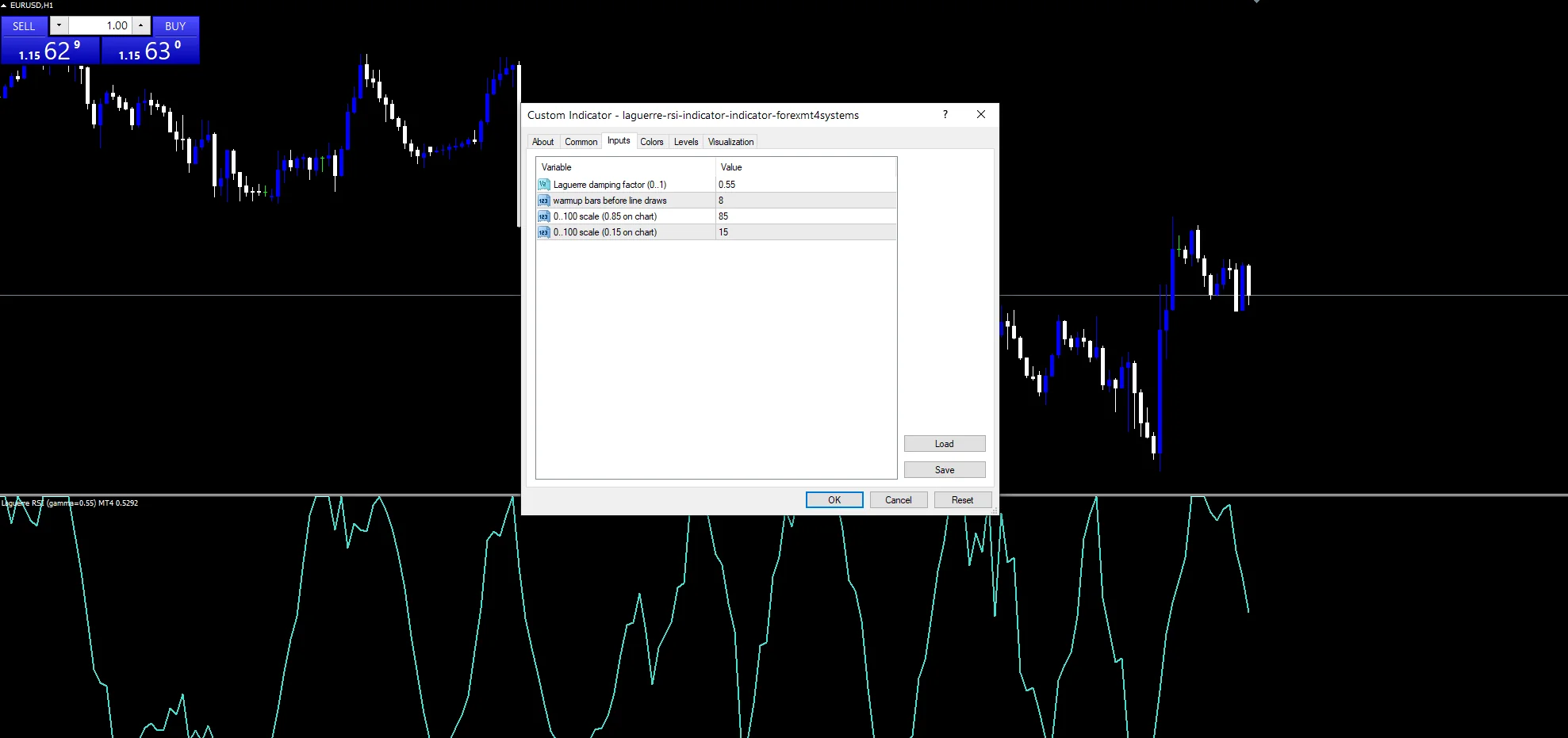Screen dimensions: 1568x738
Task: Click the help question mark in dialog title
Action: (x=945, y=114)
